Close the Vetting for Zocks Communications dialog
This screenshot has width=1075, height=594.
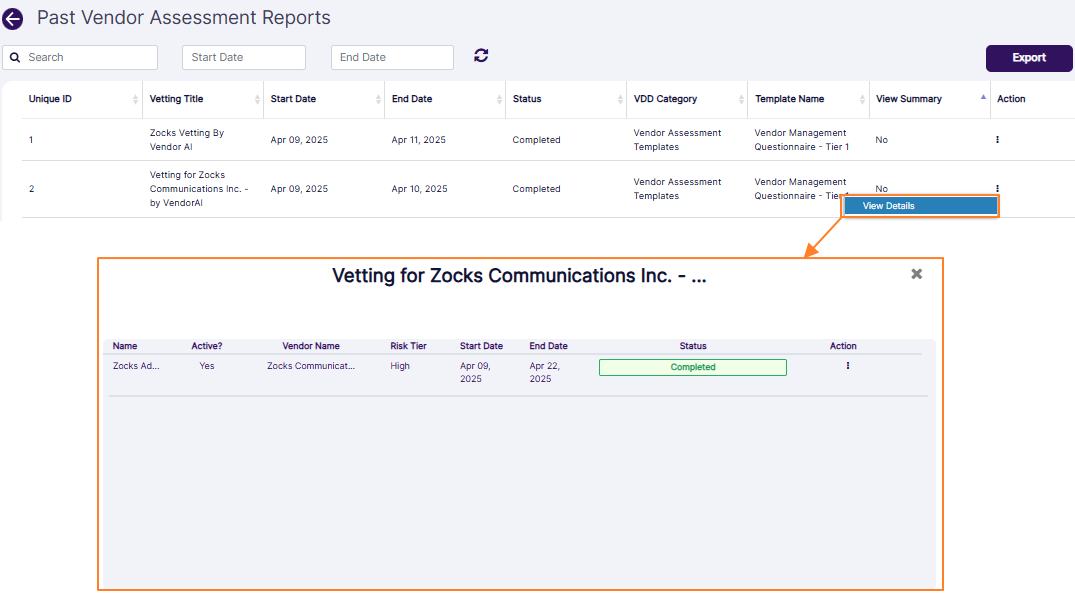click(916, 273)
